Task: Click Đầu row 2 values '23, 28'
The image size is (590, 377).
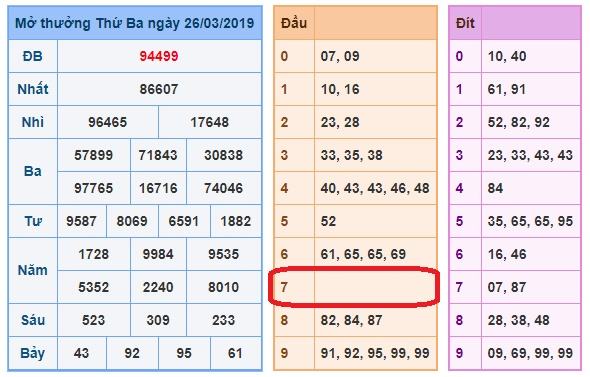Action: 340,122
